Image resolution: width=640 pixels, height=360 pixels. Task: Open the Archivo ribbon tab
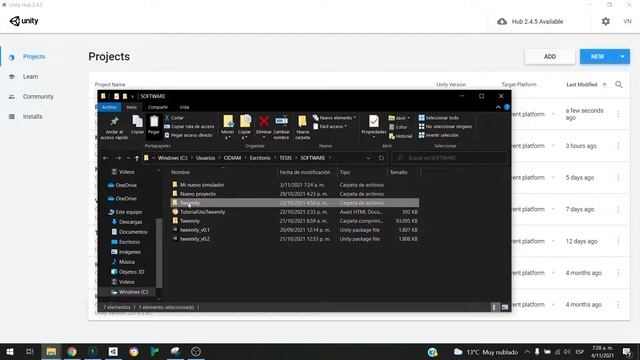[109, 107]
